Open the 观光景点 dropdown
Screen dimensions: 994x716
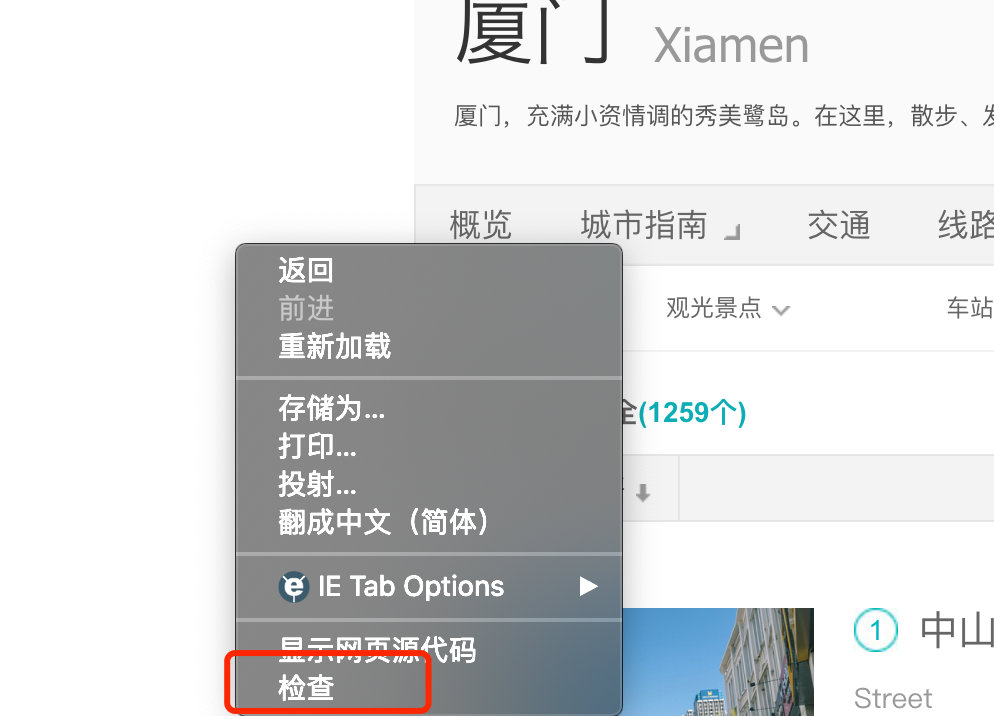728,308
